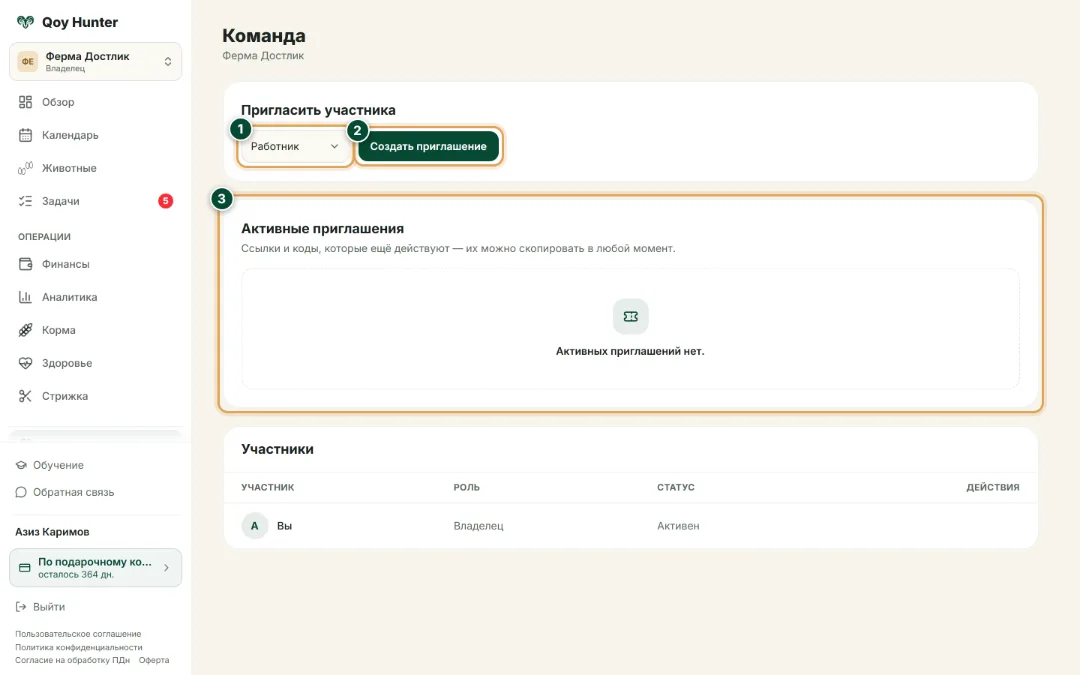The image size is (1080, 675).
Task: Select the Животные sidebar icon
Action: pos(25,168)
